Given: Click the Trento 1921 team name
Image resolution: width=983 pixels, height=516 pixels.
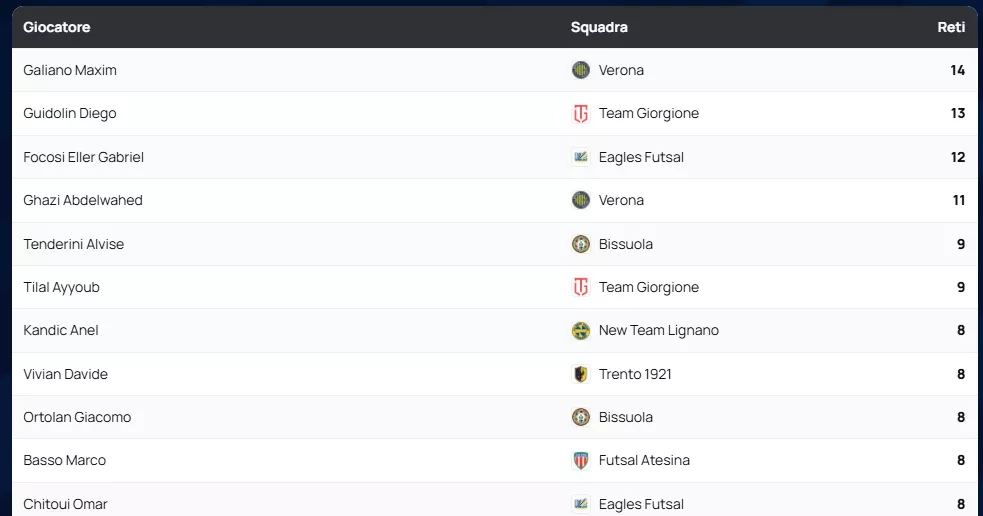Looking at the screenshot, I should 635,374.
